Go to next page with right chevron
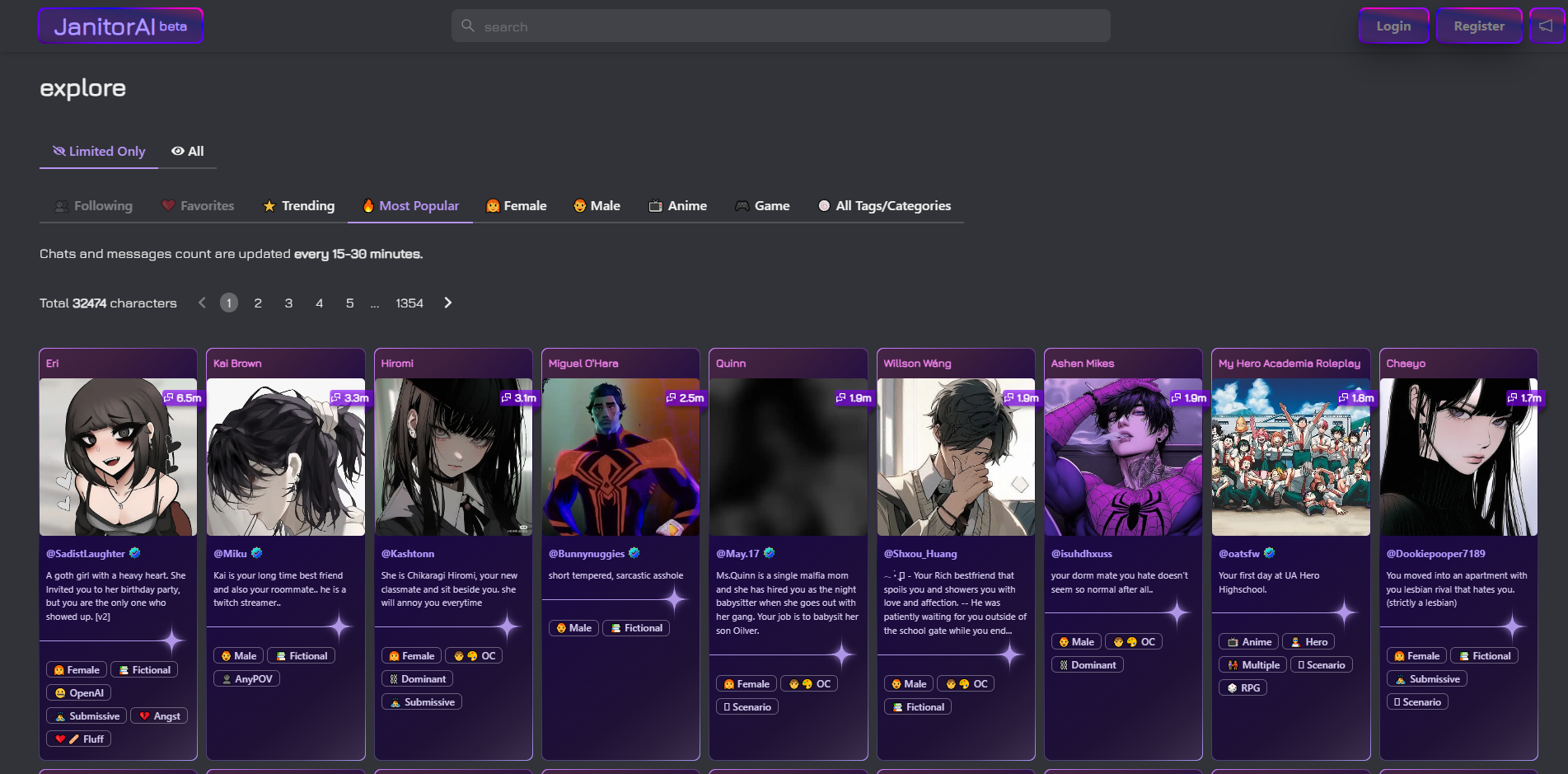Viewport: 1568px width, 774px height. [447, 303]
